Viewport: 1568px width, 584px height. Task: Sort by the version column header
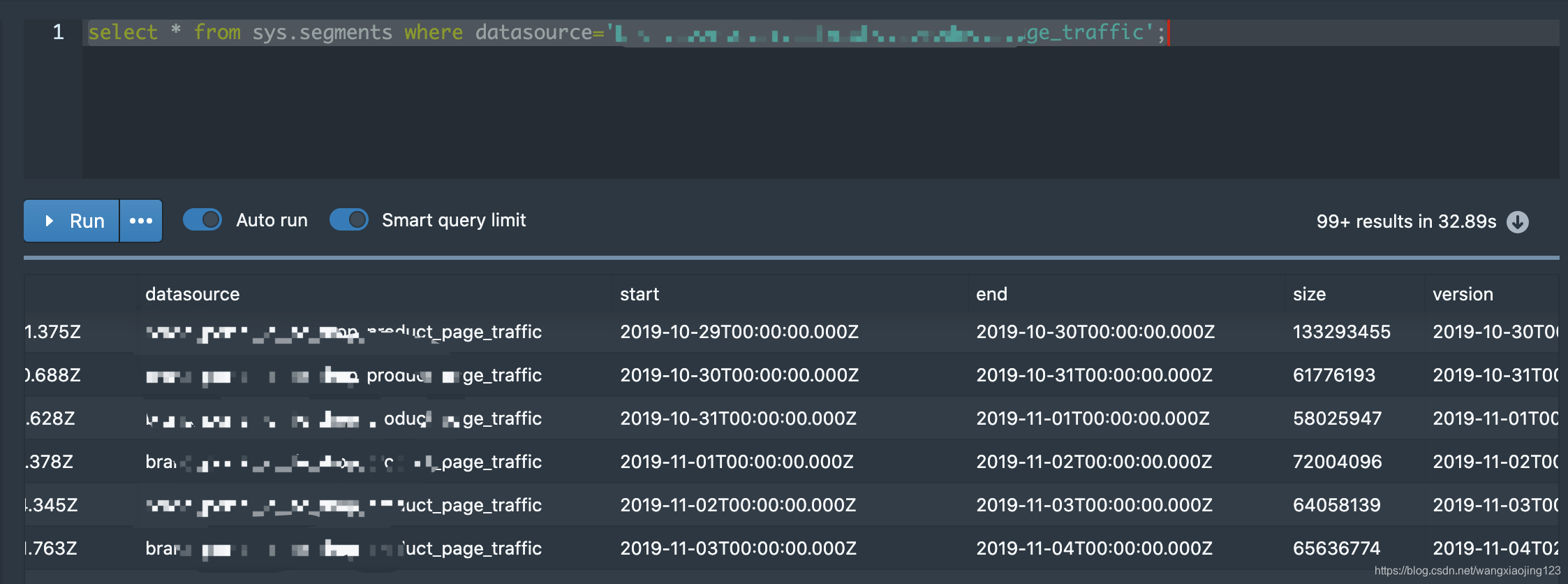(x=1463, y=294)
